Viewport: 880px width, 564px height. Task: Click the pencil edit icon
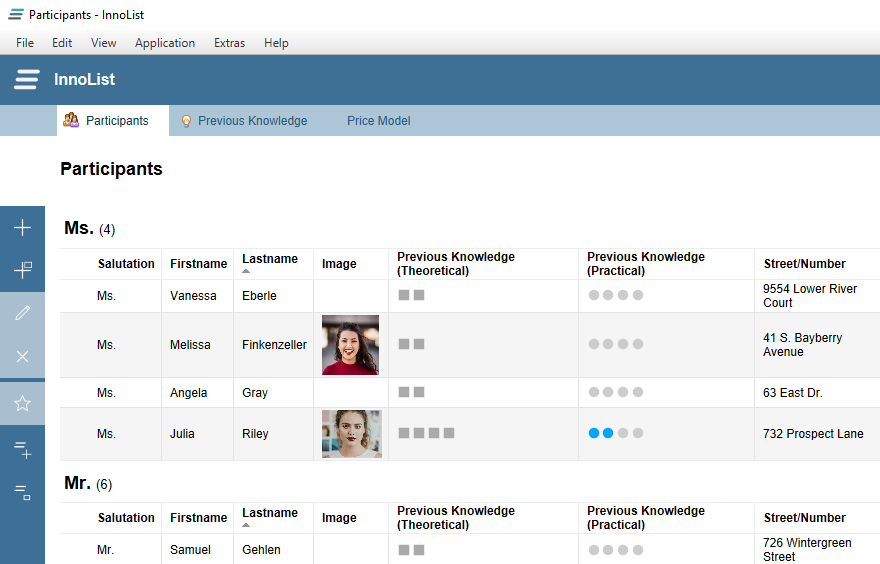tap(22, 313)
